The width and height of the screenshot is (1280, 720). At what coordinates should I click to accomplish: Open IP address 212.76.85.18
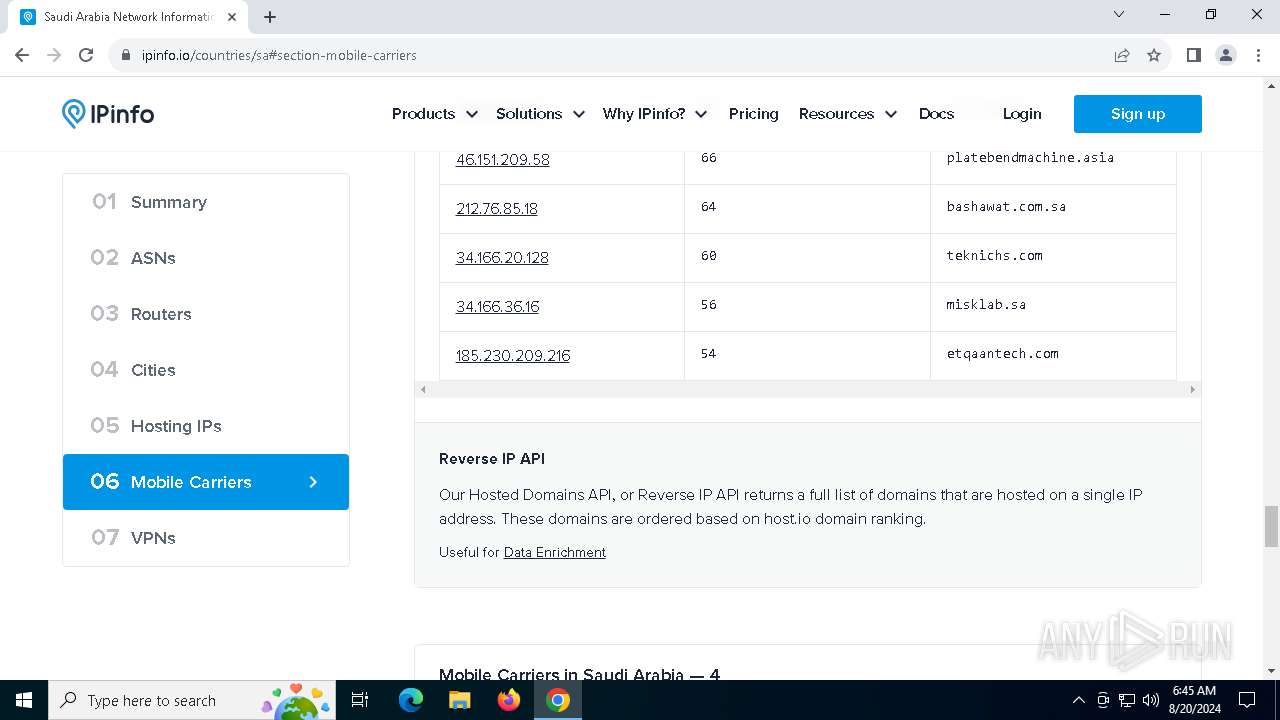[496, 209]
